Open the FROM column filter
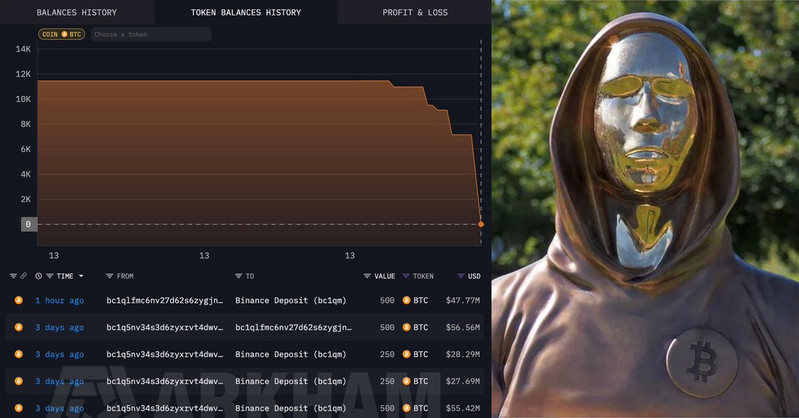Image resolution: width=799 pixels, height=418 pixels. coord(110,276)
